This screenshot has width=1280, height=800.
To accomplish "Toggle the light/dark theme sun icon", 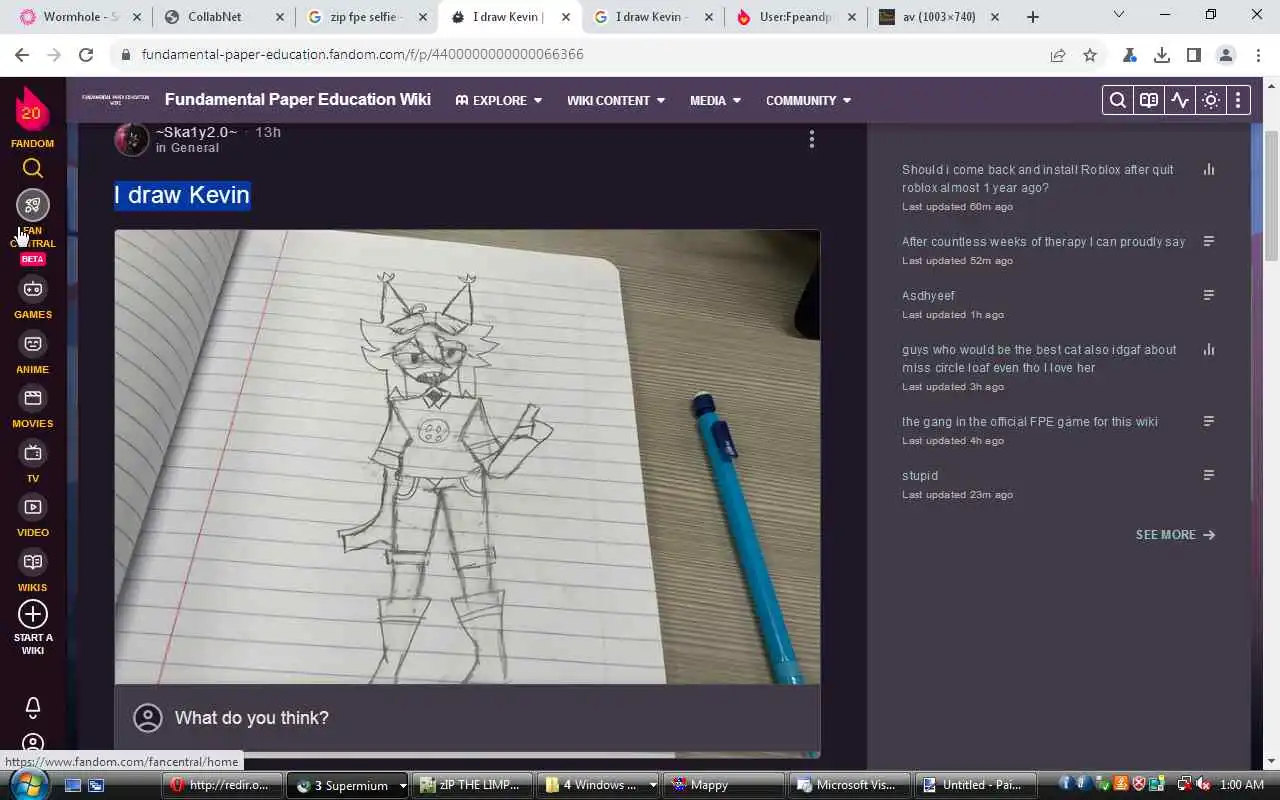I will click(1211, 100).
